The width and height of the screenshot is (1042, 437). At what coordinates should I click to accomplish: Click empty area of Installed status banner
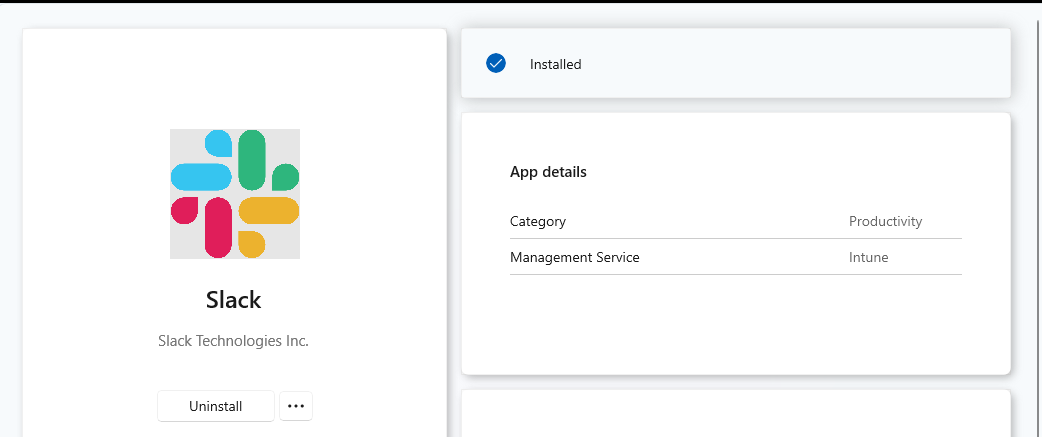pos(797,64)
